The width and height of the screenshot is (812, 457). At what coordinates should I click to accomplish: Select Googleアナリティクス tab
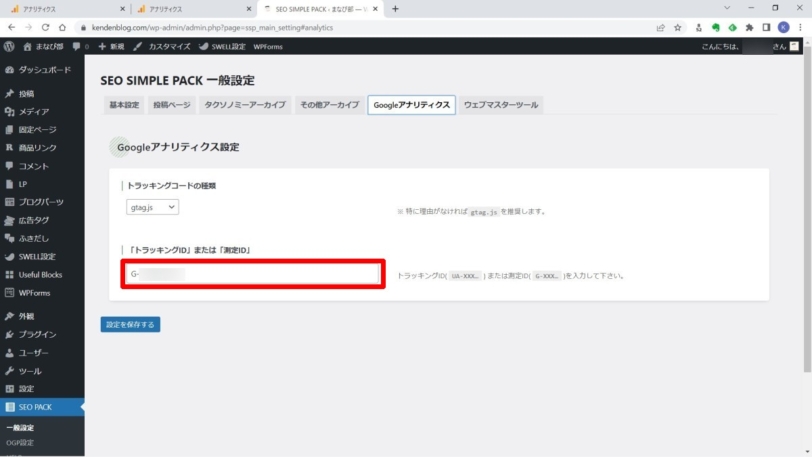(x=412, y=105)
